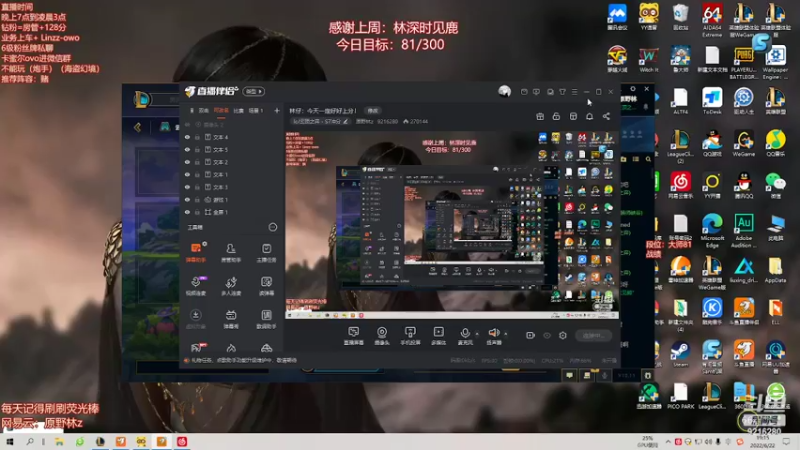Open the 歌词助手 lyrics assistant tool
This screenshot has height=450, width=800.
click(x=266, y=319)
